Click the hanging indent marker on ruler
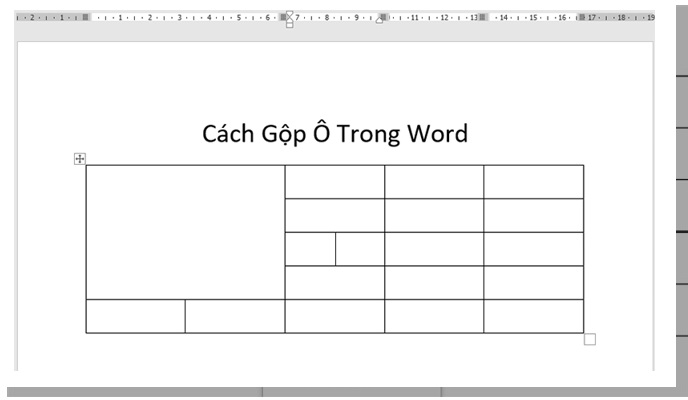Image resolution: width=688 pixels, height=400 pixels. click(x=290, y=19)
